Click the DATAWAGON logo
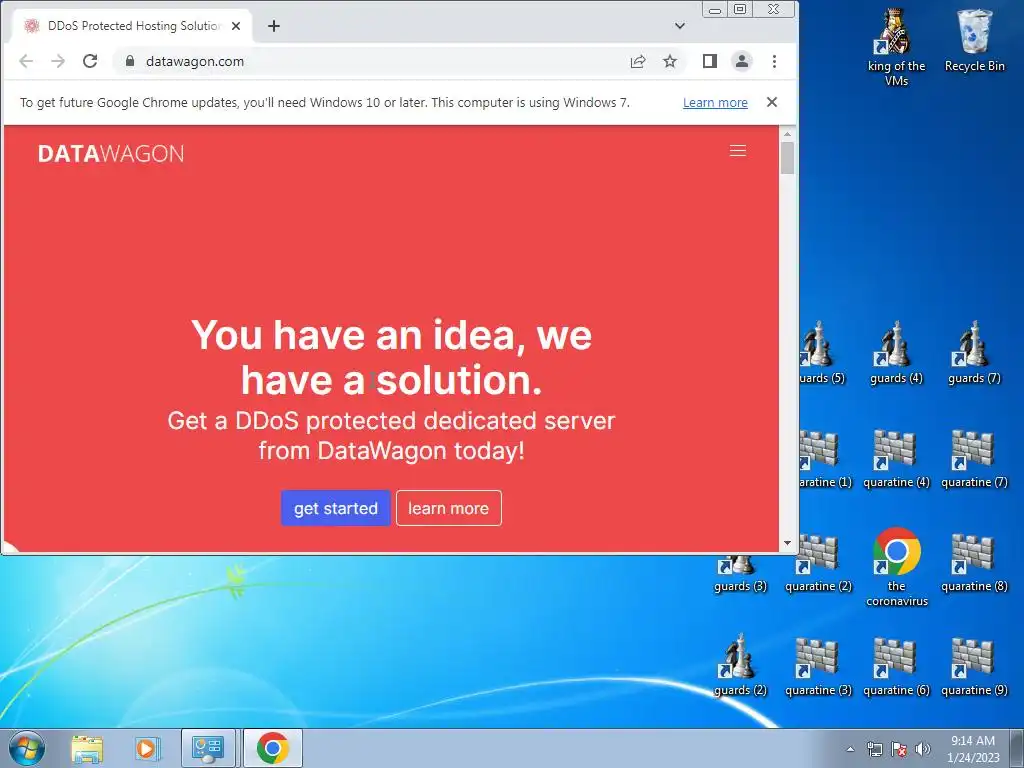This screenshot has height=768, width=1024. coord(111,153)
